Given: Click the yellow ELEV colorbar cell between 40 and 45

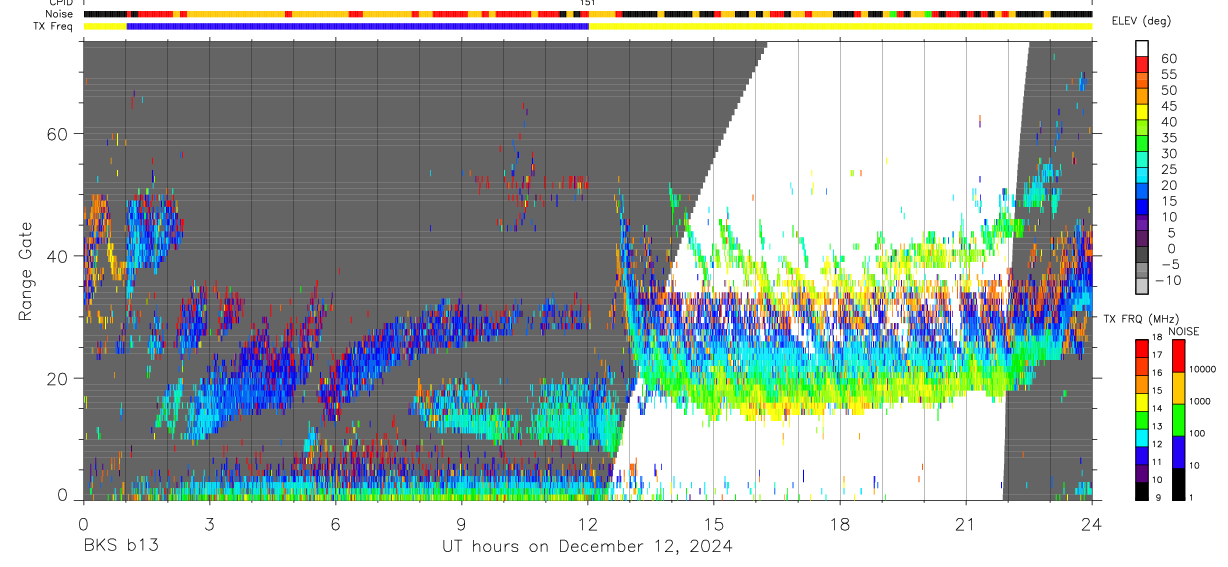Looking at the screenshot, I should click(1142, 112).
